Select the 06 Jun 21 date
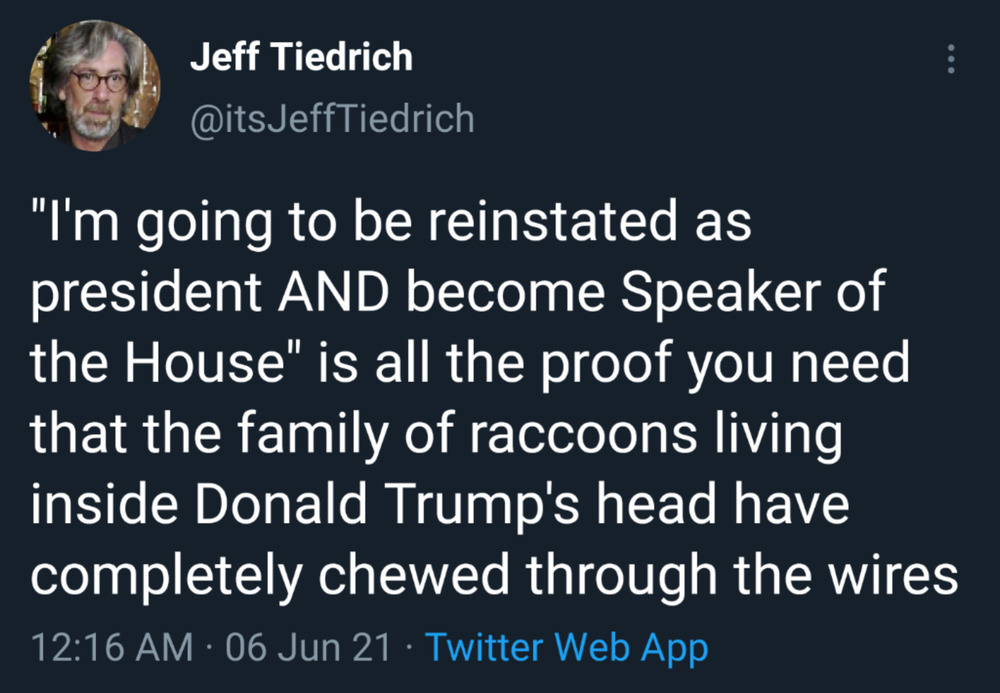This screenshot has width=1000, height=693. point(308,648)
